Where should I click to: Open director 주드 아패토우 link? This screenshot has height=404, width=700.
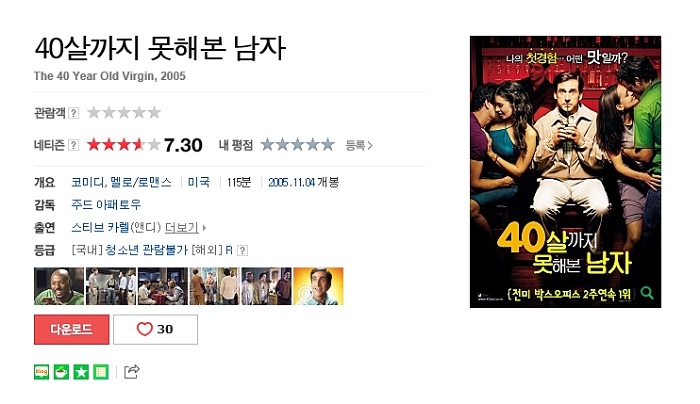point(106,205)
